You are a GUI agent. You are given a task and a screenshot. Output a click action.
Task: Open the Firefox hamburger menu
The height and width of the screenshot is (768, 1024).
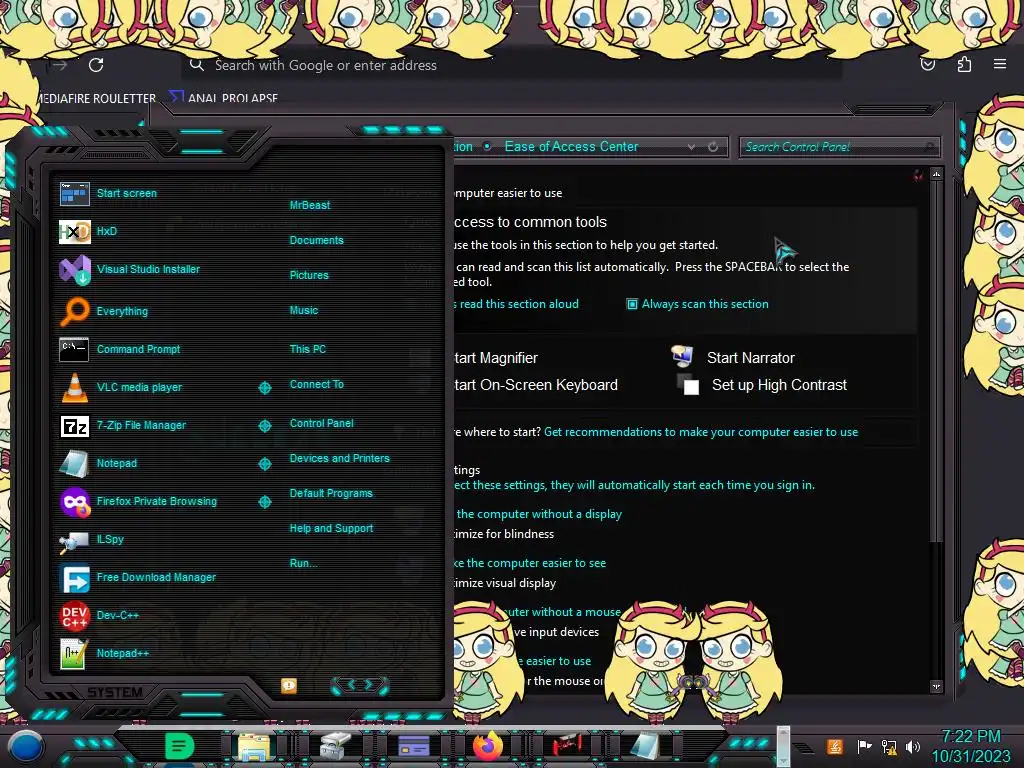(1000, 64)
